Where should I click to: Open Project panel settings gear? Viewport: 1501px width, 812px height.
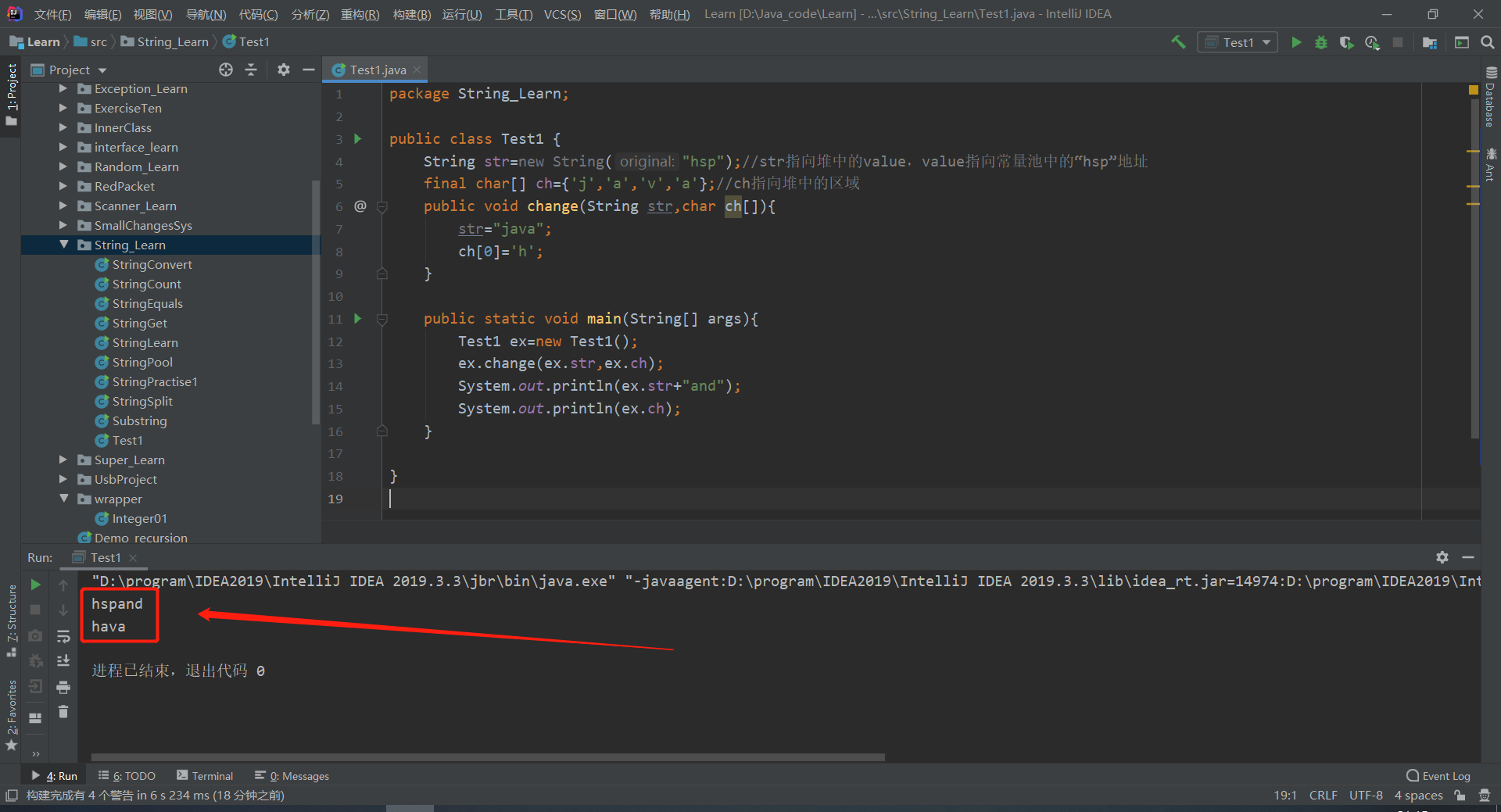coord(283,70)
